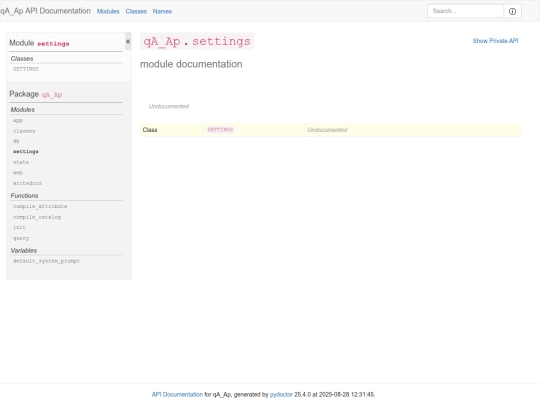Click the Functions heading in sidebar
Image resolution: width=540 pixels, height=405 pixels.
coord(24,196)
